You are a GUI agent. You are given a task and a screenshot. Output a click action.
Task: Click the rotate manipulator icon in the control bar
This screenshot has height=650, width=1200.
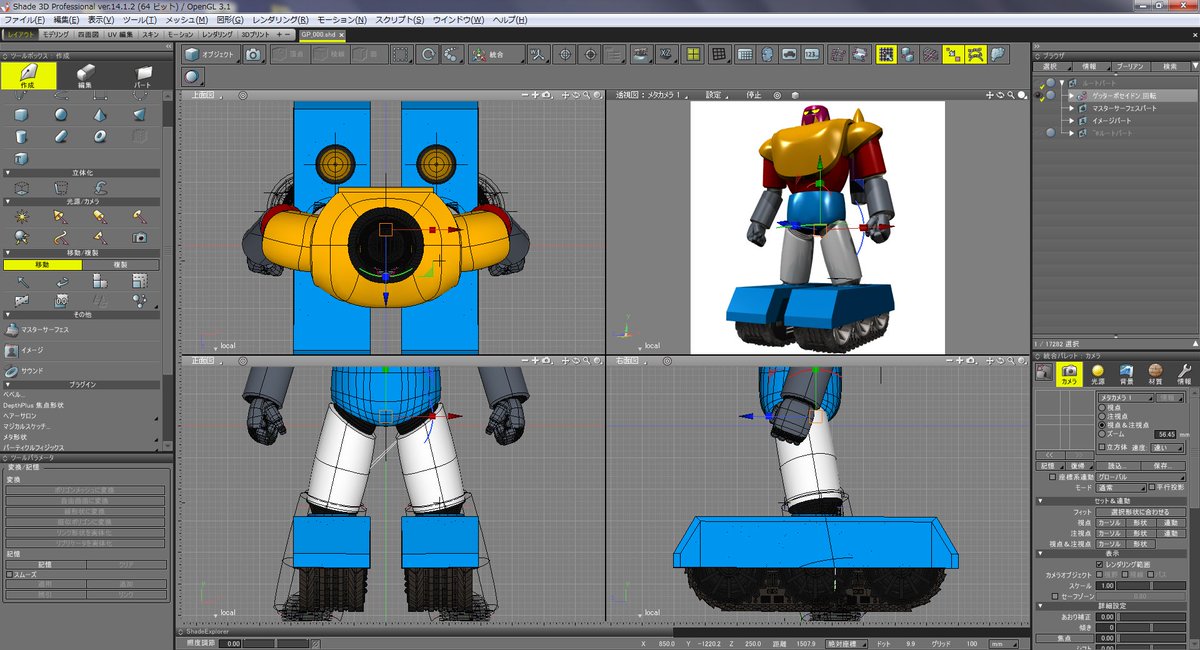428,55
